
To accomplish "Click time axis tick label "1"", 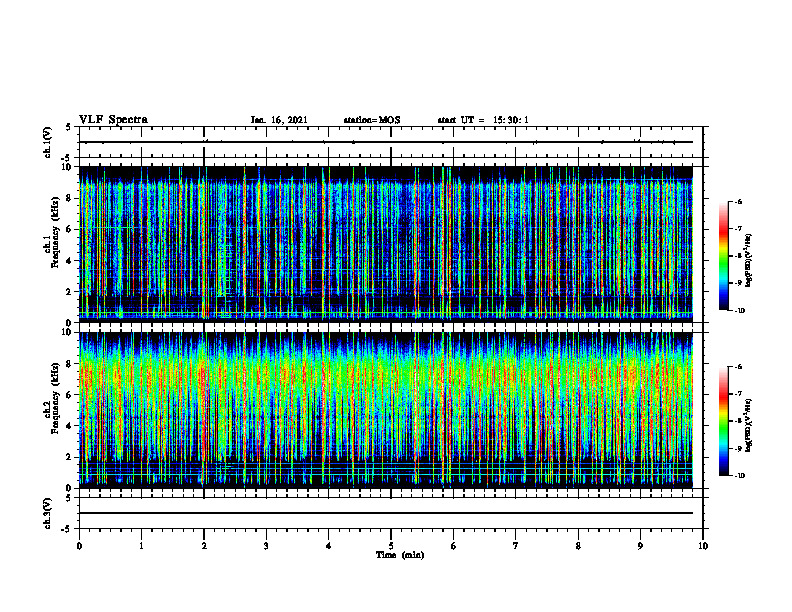I will click(141, 546).
